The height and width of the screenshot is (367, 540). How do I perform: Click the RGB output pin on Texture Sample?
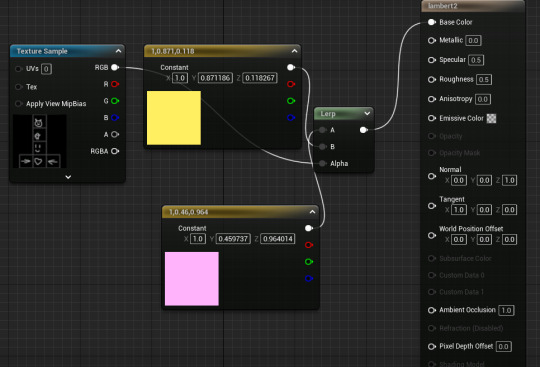tap(115, 67)
